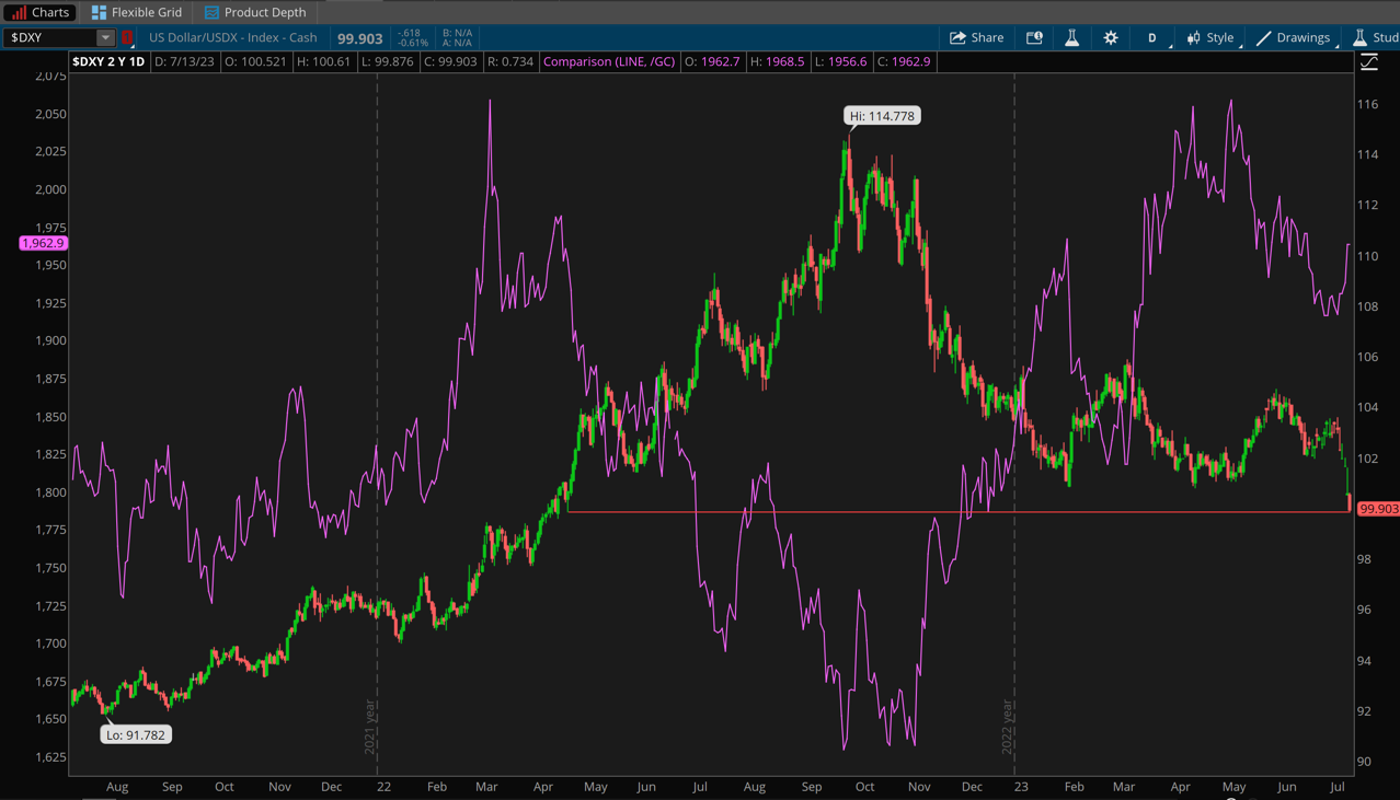
Task: Click the red 99.903 last price tag
Action: (1379, 509)
